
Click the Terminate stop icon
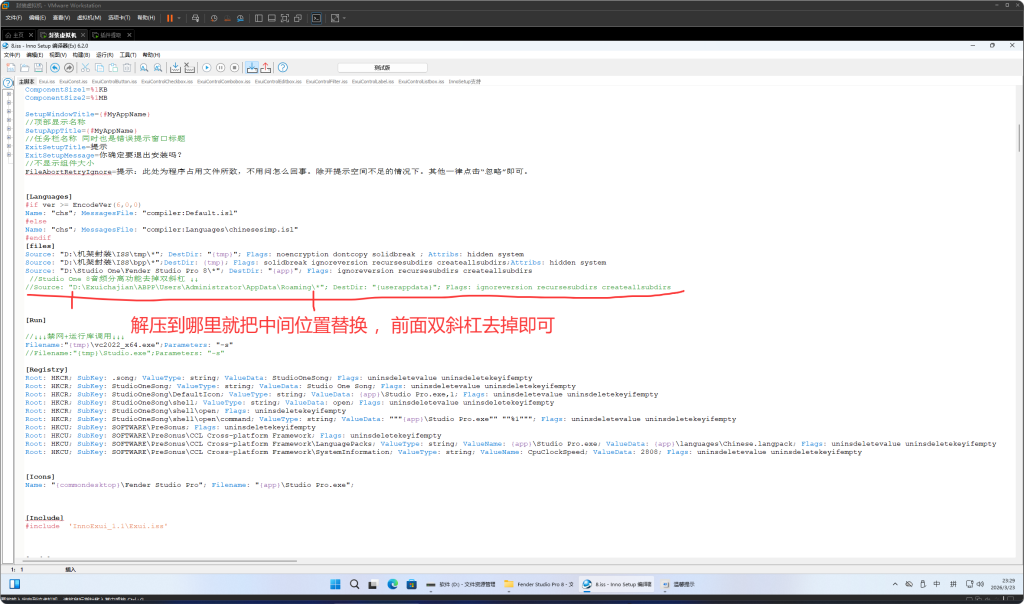[234, 67]
